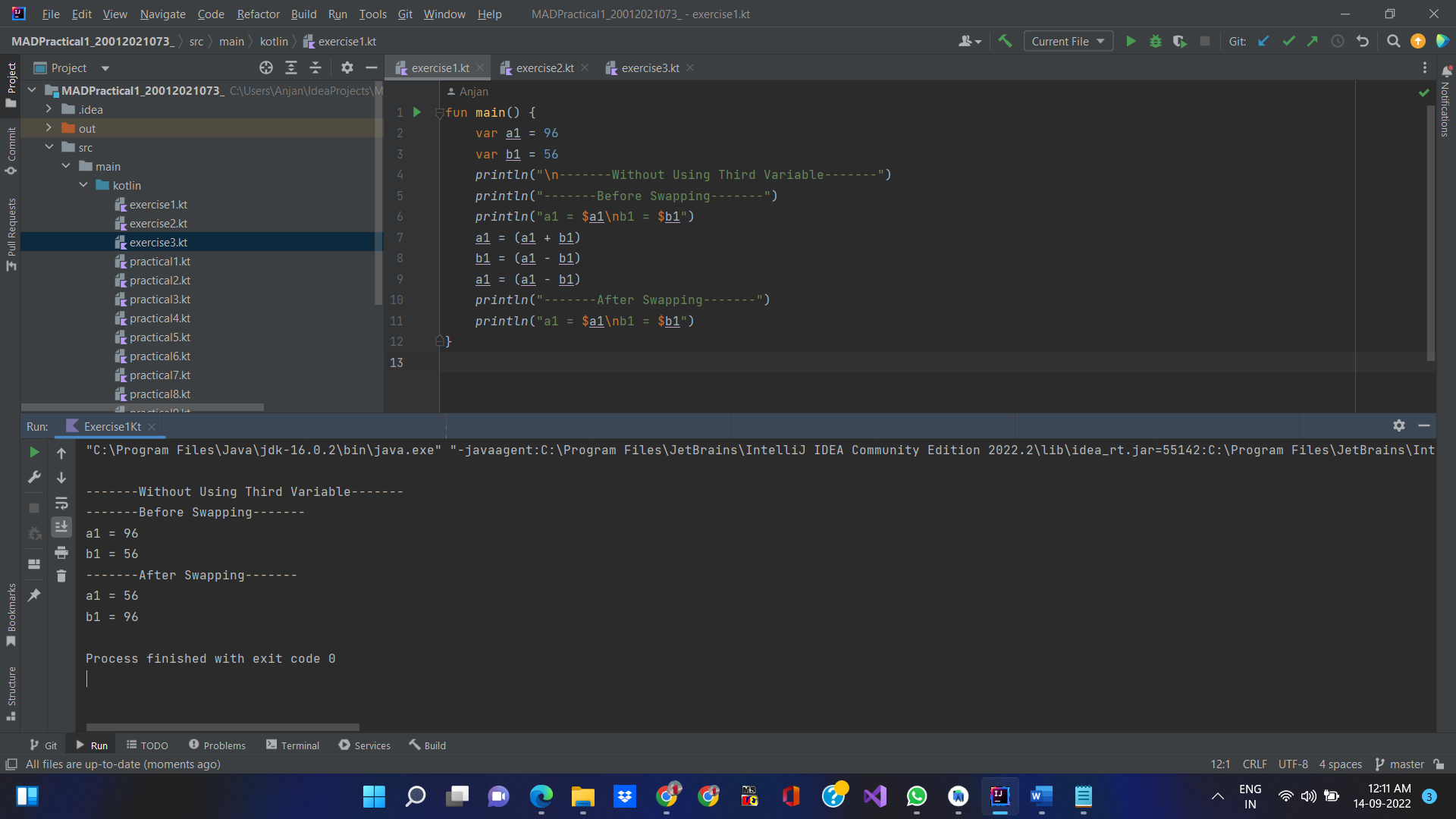Run with Coverage using the shield icon

(x=1180, y=41)
